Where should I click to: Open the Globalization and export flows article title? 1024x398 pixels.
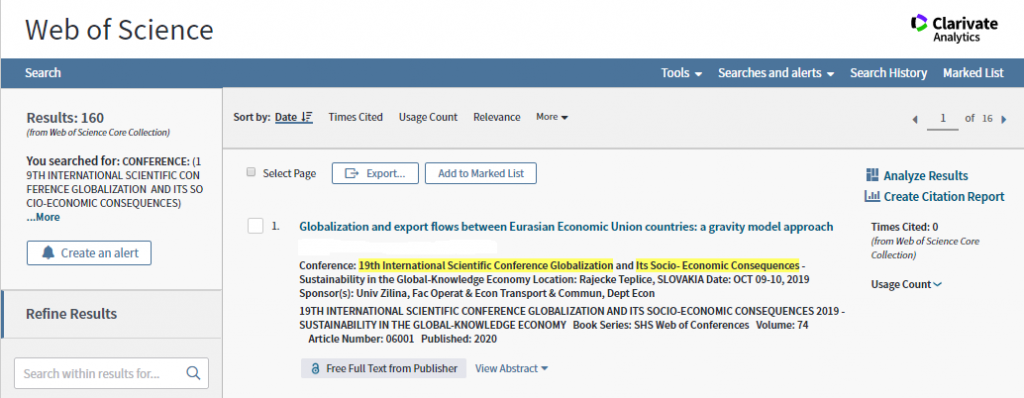tap(566, 227)
